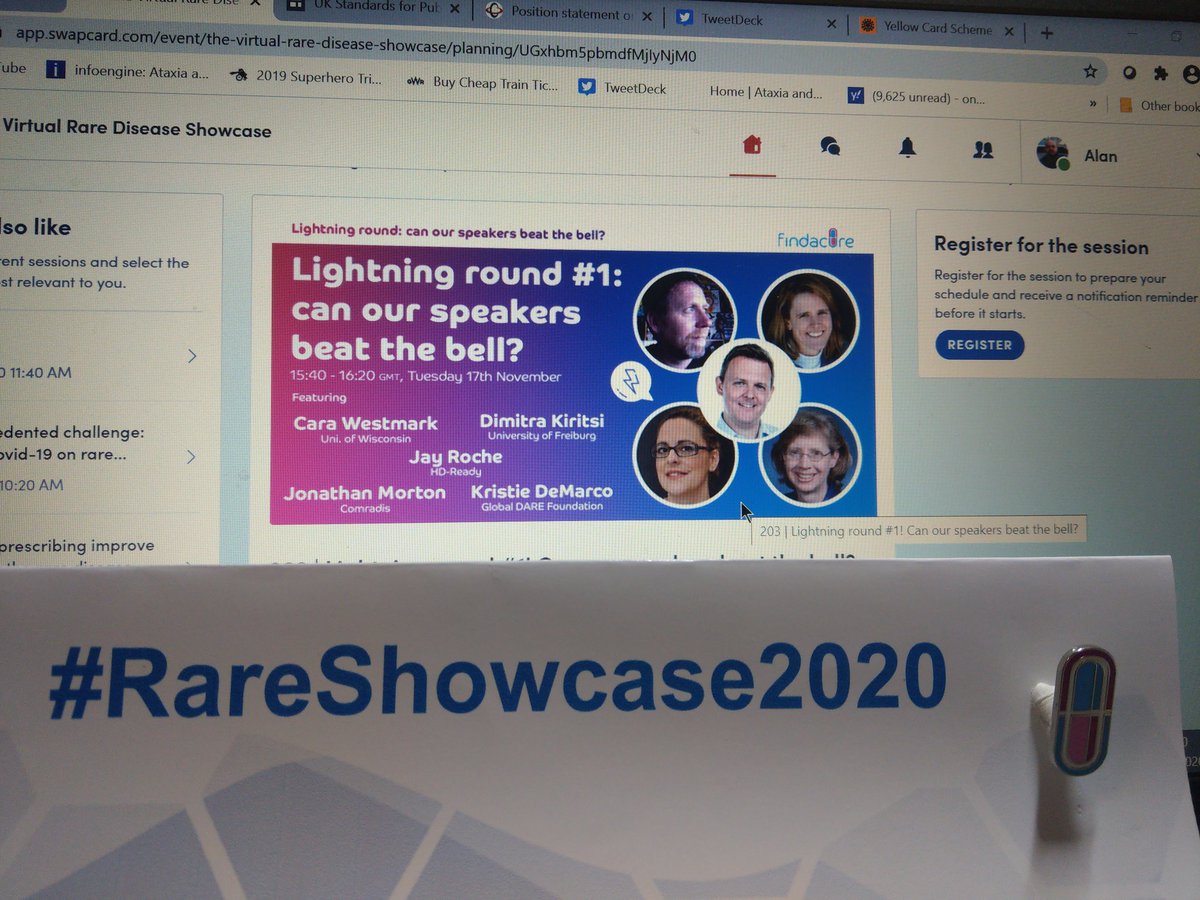Bookmark this page with the star icon
Screen dimensions: 1200x900
click(x=1090, y=71)
